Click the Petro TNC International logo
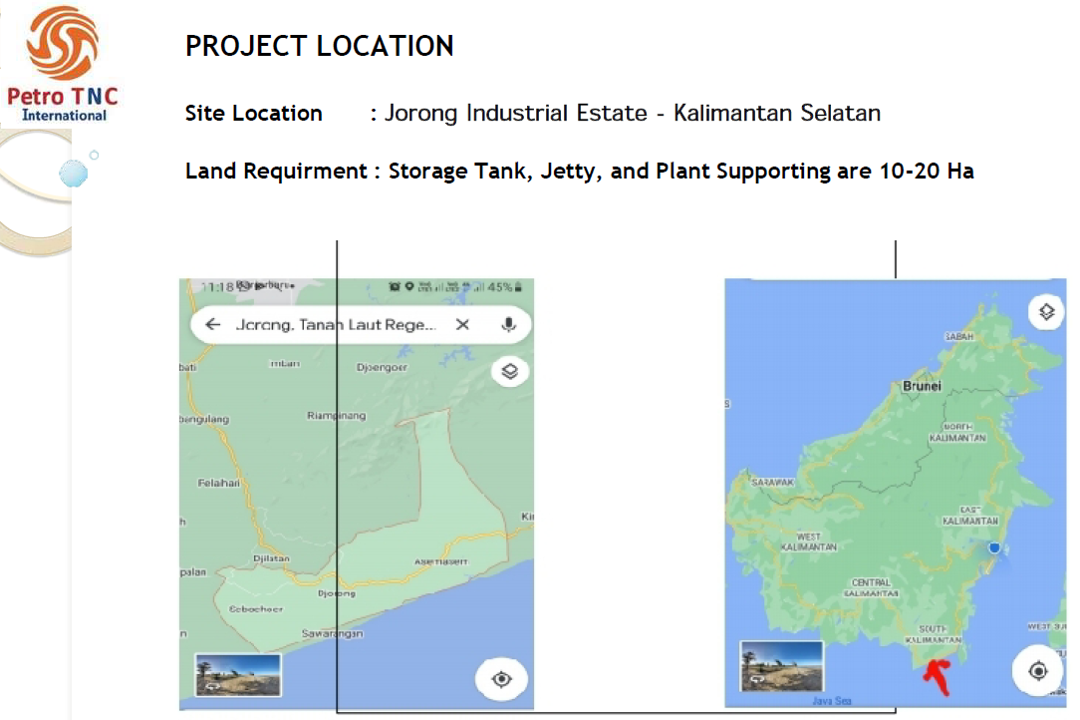The image size is (1080, 720). (x=63, y=65)
